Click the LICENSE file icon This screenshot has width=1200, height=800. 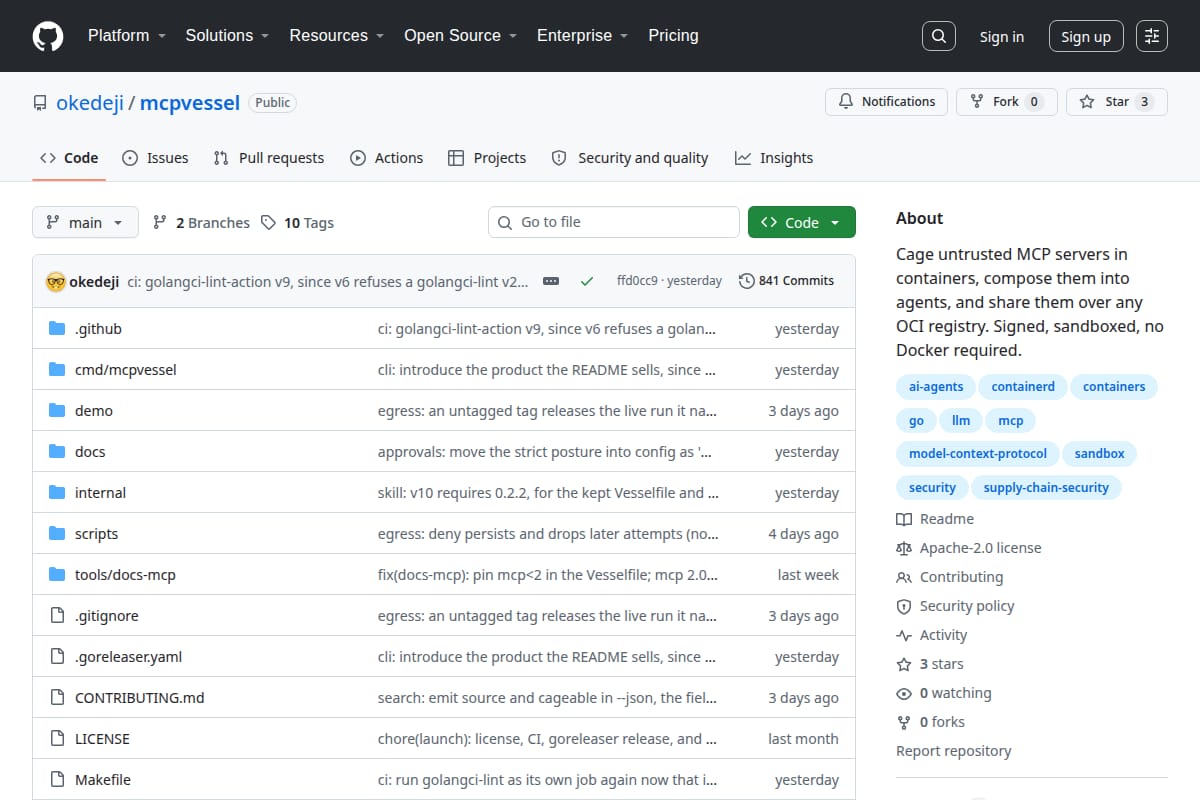(x=57, y=739)
